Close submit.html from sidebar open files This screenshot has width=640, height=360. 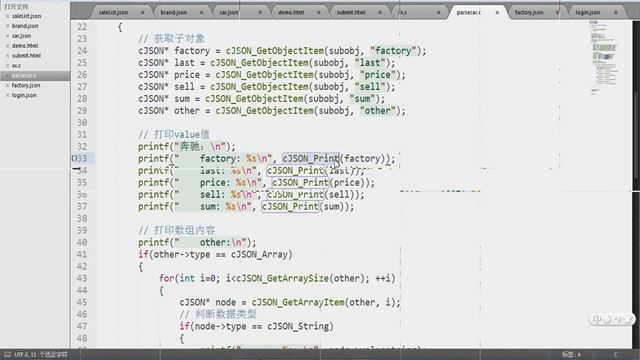7,56
